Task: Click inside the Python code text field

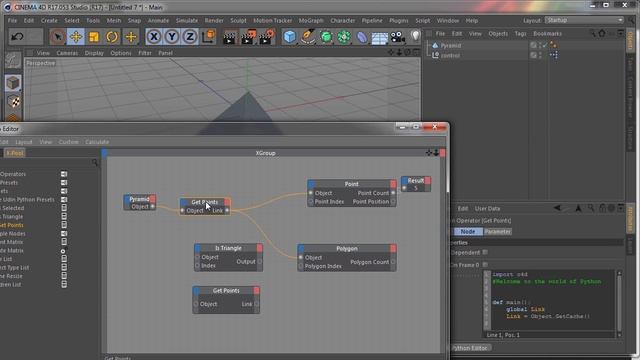Action: pyautogui.click(x=553, y=300)
